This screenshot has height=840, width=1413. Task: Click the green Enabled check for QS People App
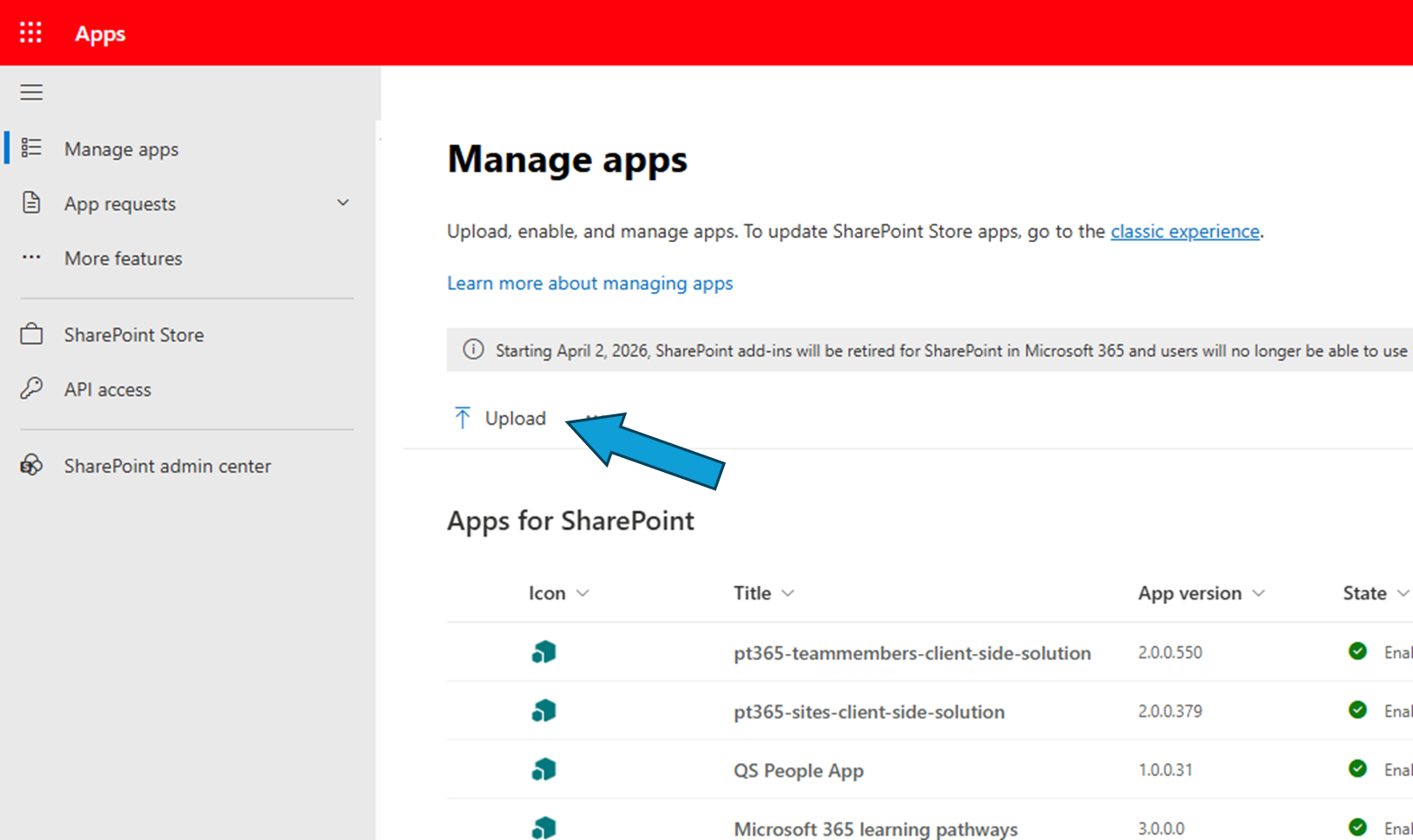pyautogui.click(x=1358, y=768)
